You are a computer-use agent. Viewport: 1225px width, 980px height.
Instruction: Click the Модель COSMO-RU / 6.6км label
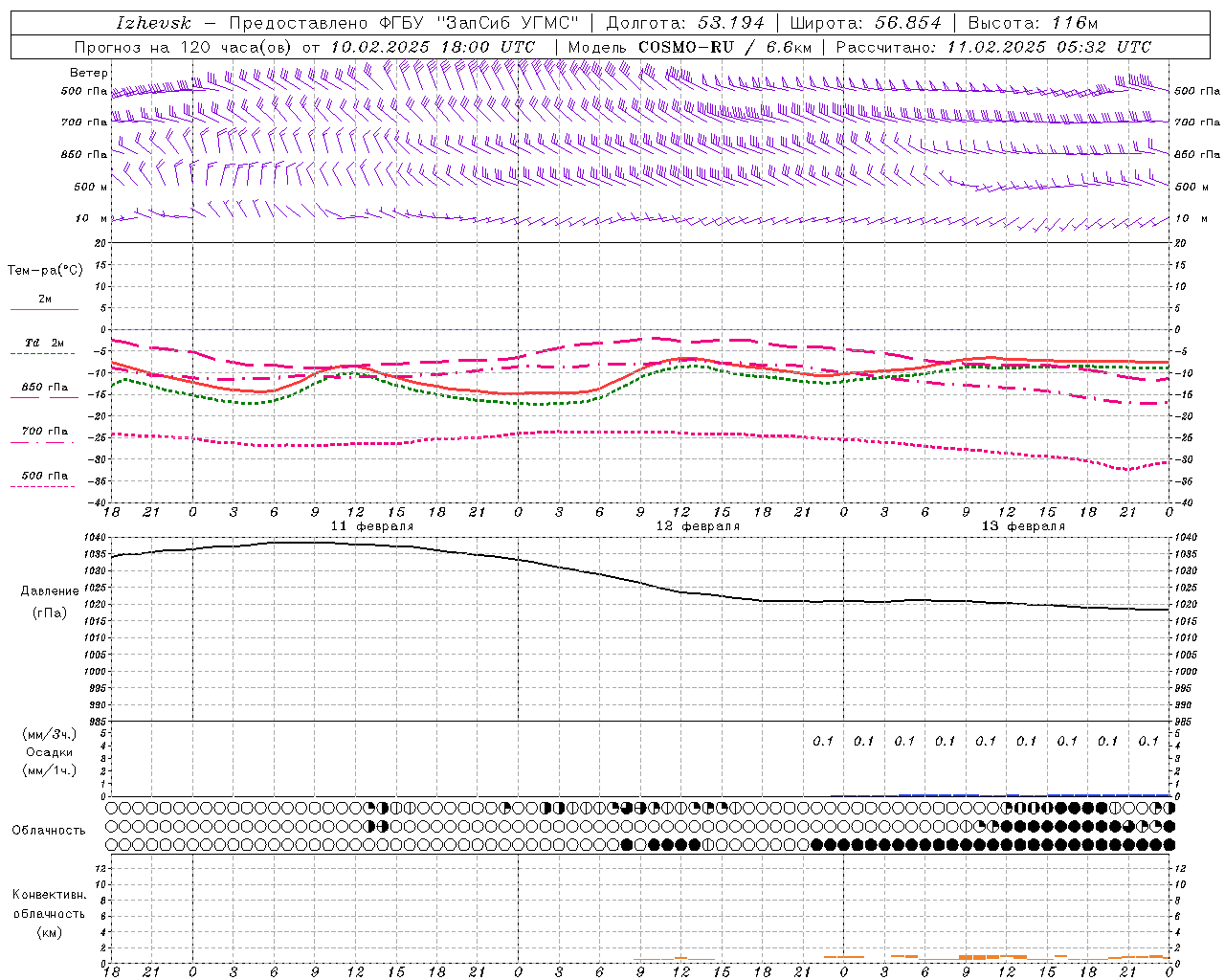690,47
